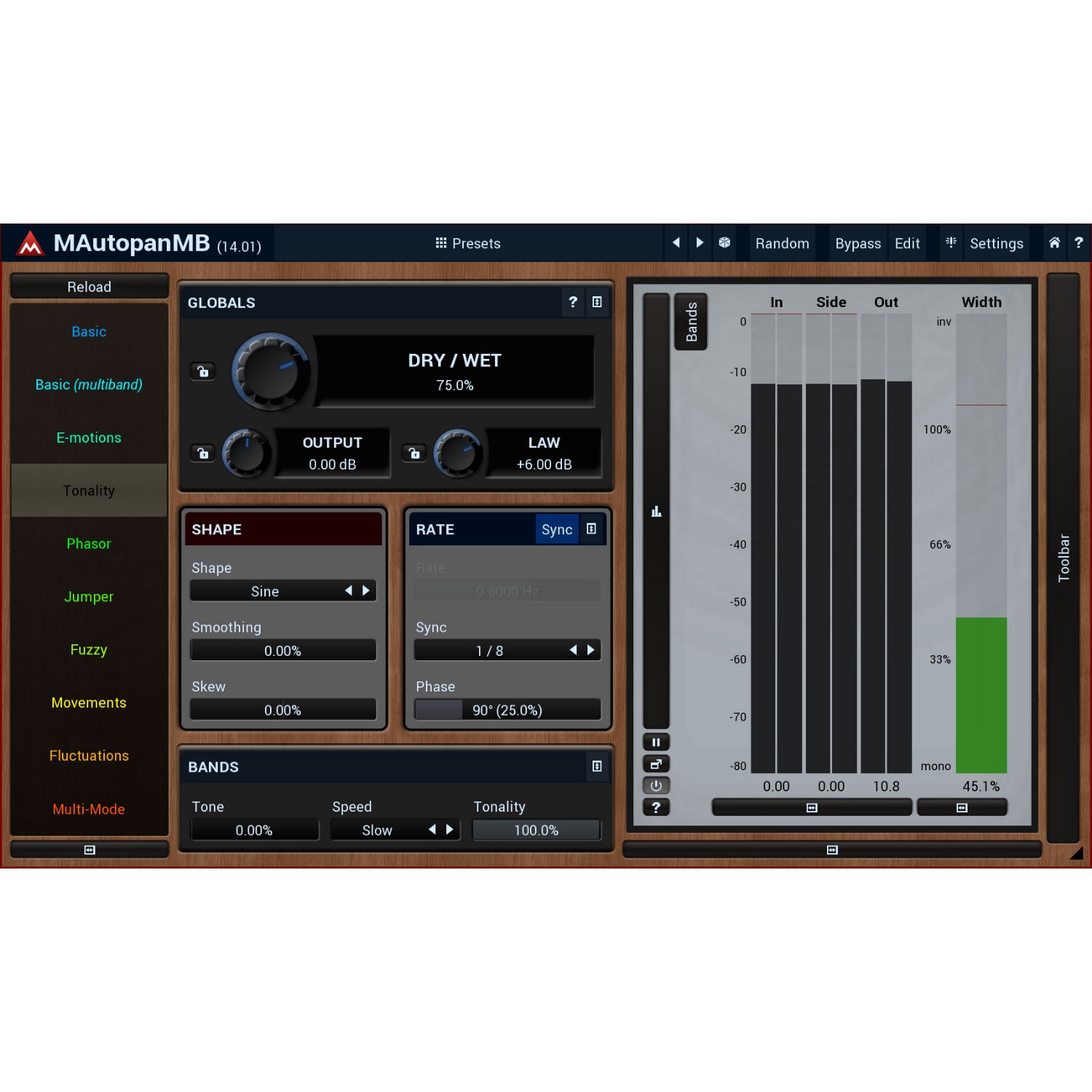Select the Multi-Mode device
This screenshot has height=1092, width=1092.
(89, 809)
